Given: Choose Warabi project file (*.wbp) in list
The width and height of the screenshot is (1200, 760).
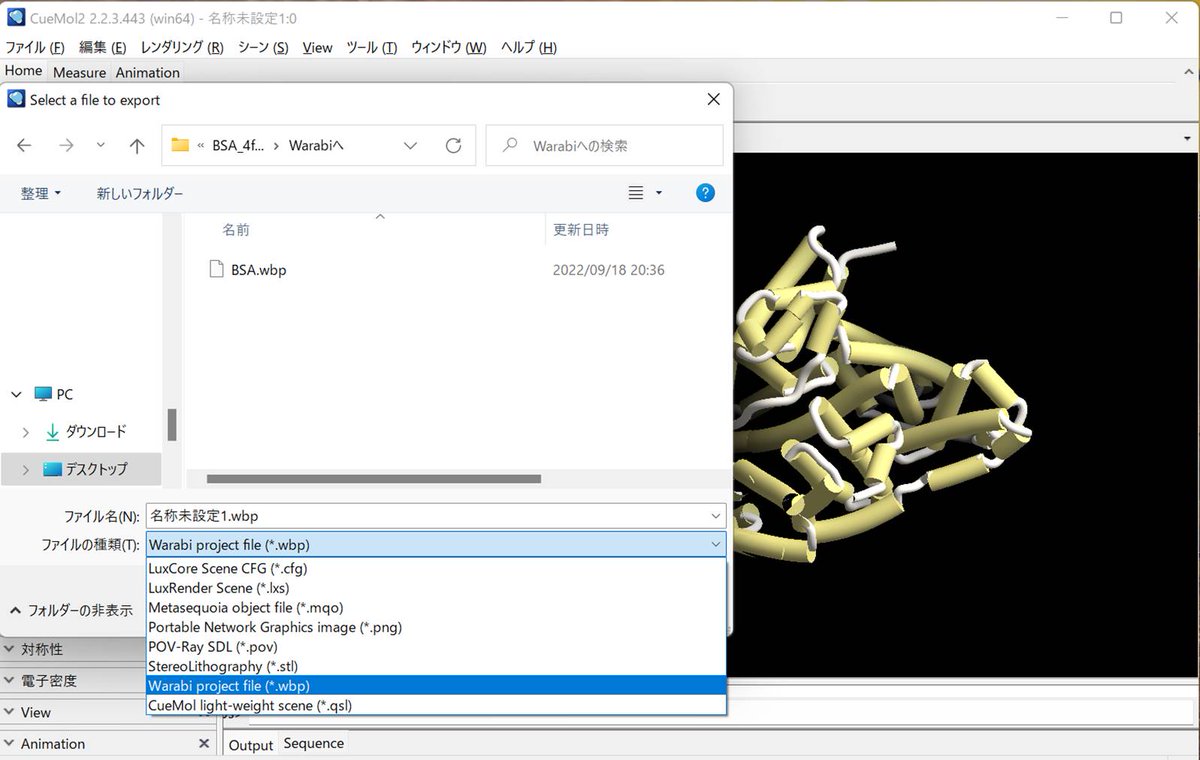Looking at the screenshot, I should [x=436, y=686].
